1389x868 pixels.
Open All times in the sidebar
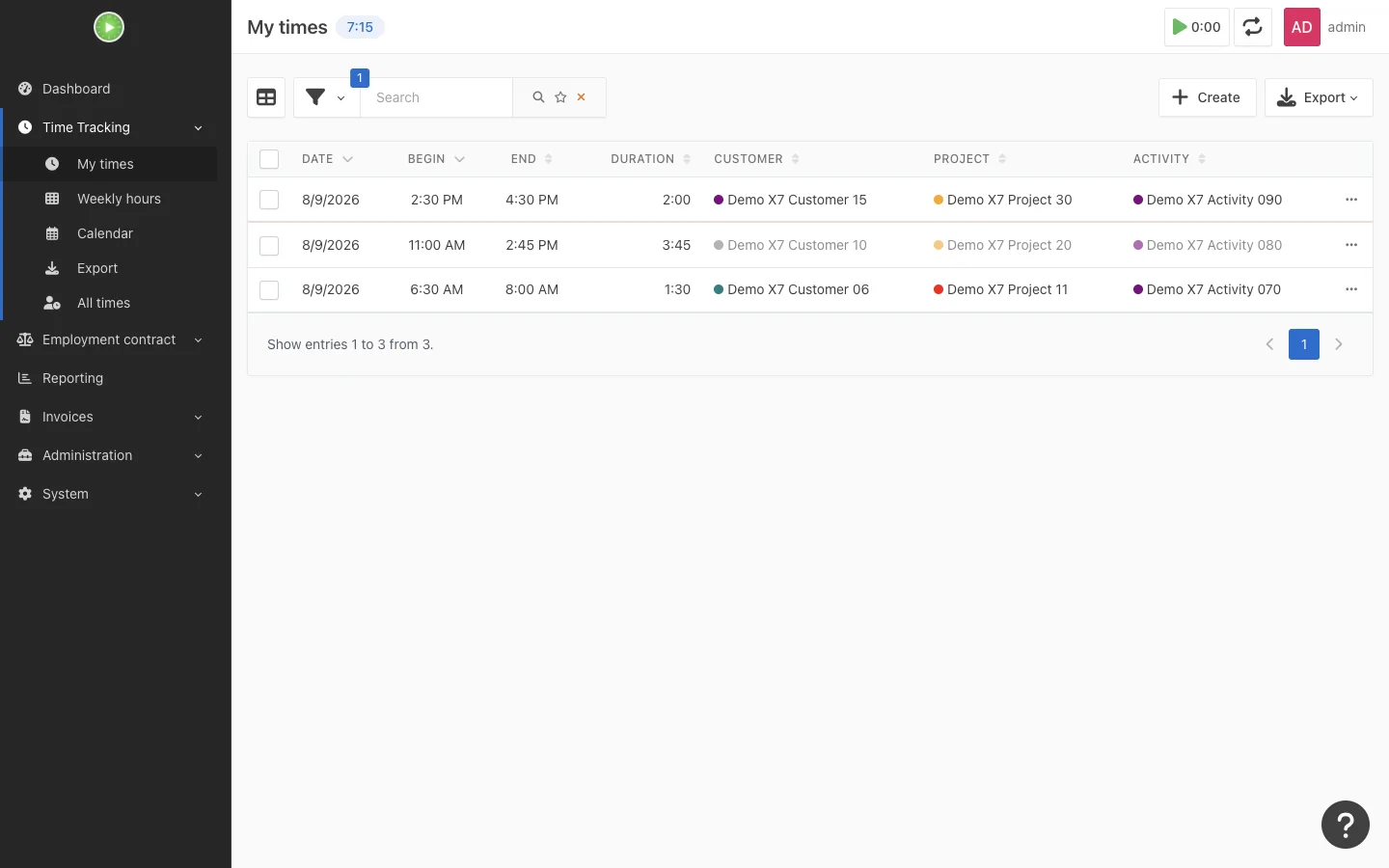tap(109, 303)
